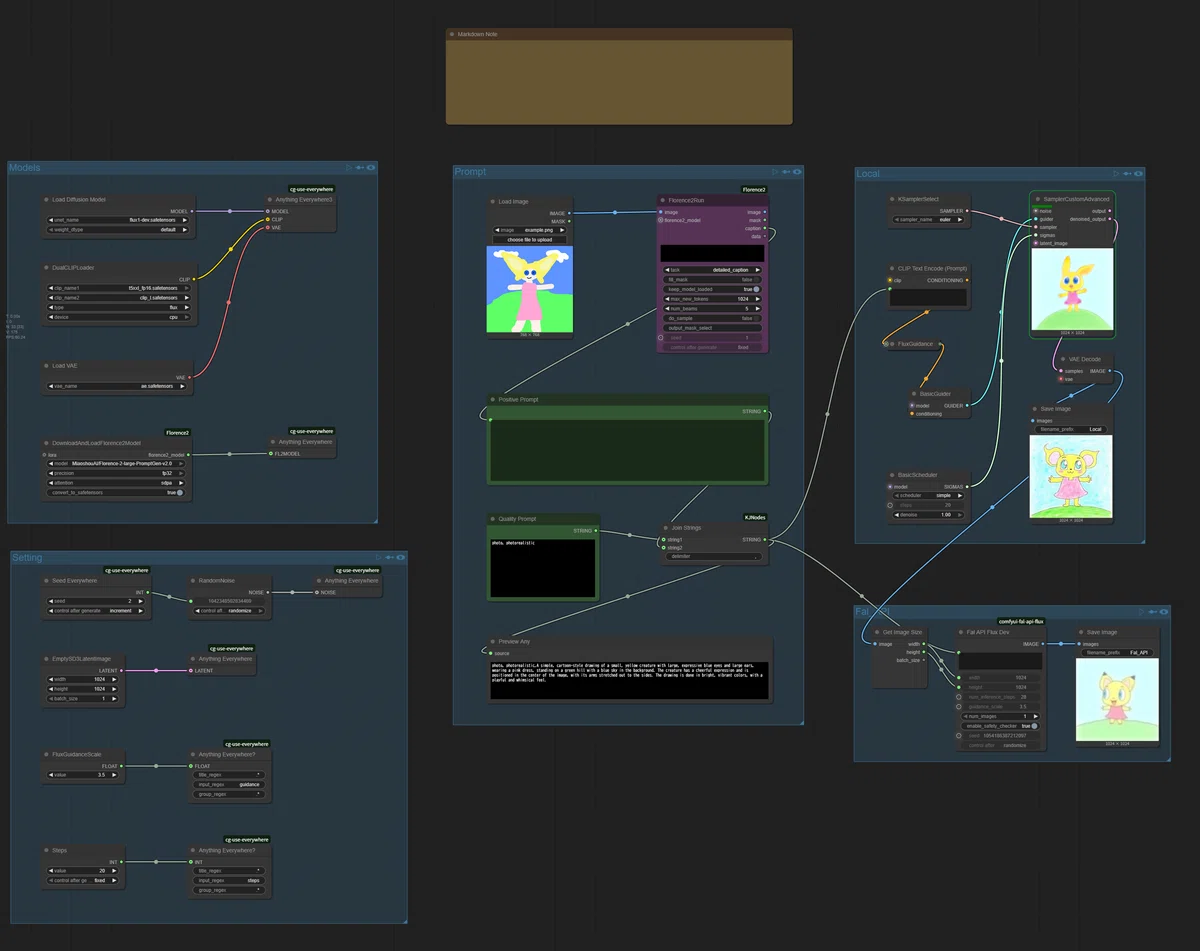Image resolution: width=1200 pixels, height=951 pixels.
Task: Click the DualCLIPLoader node collapse dot
Action: 47,268
